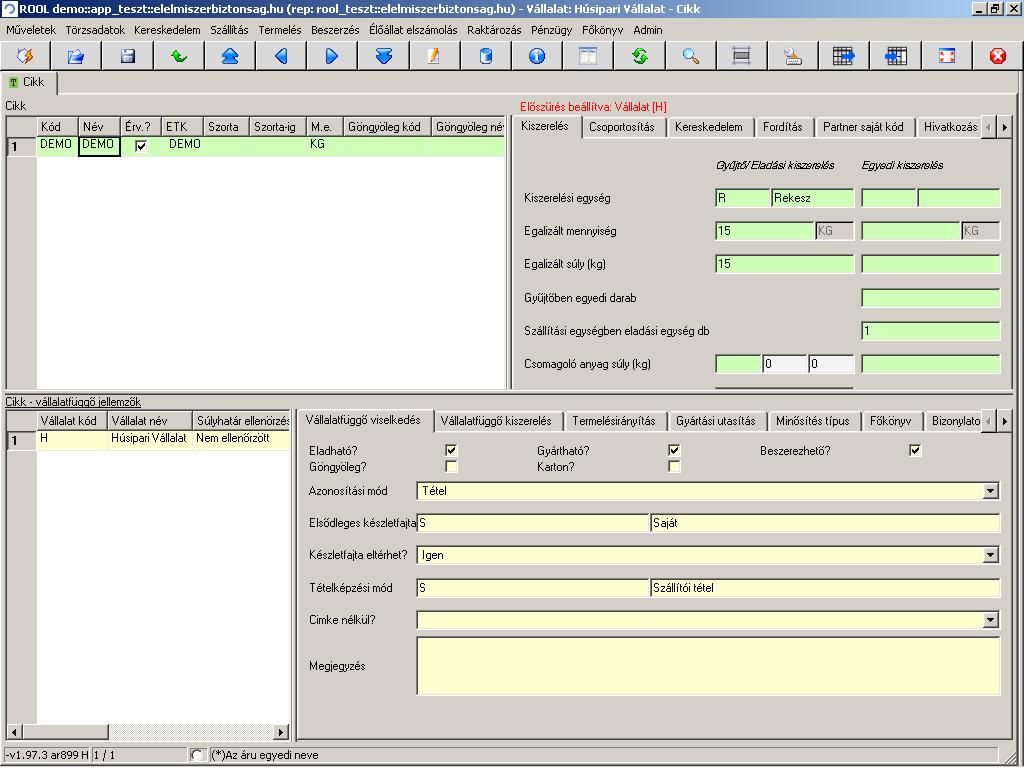The height and width of the screenshot is (768, 1024).
Task: Click the floppy disk save icon
Action: (x=128, y=56)
